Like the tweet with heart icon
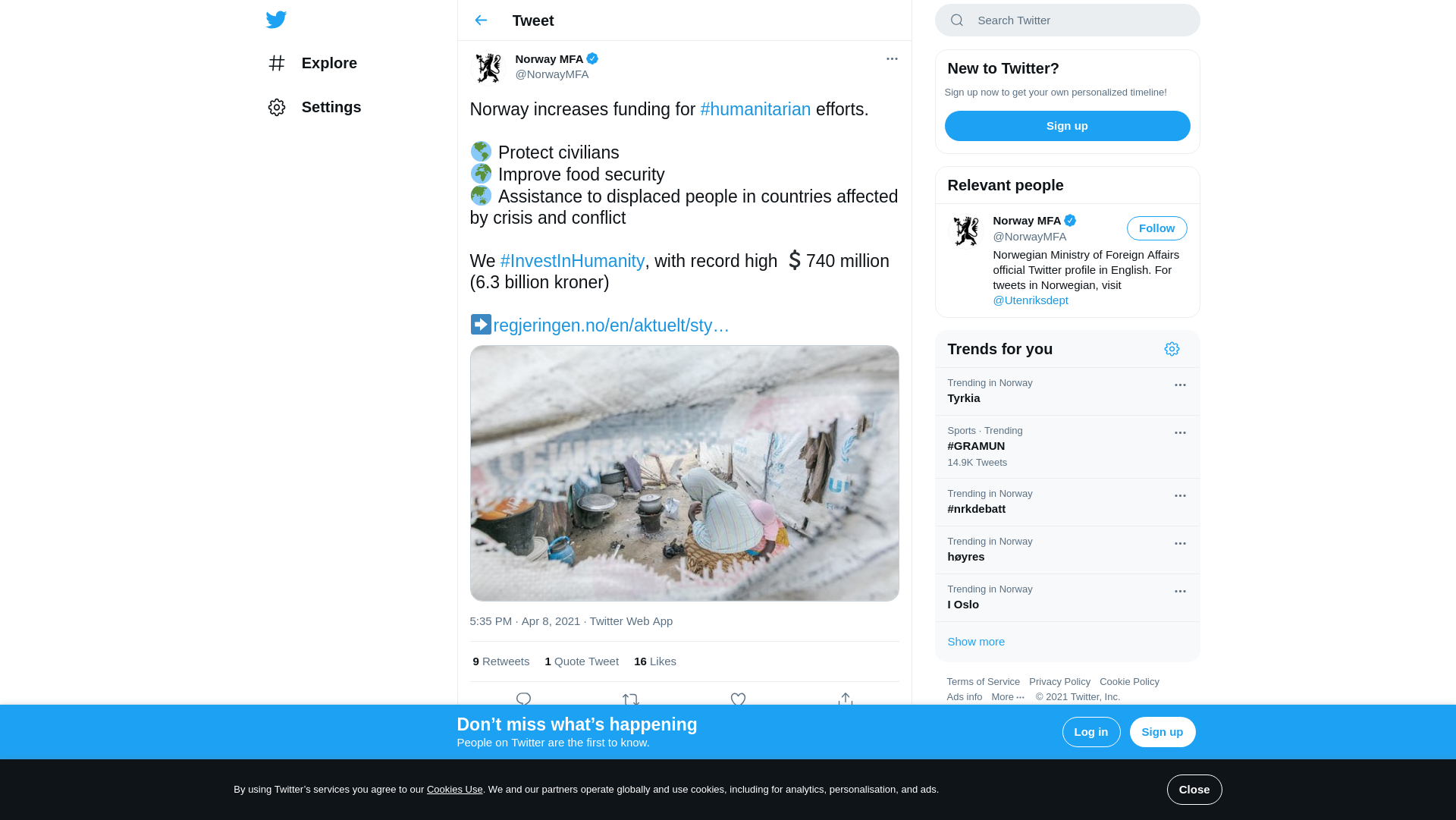The image size is (1456, 820). pos(738,699)
